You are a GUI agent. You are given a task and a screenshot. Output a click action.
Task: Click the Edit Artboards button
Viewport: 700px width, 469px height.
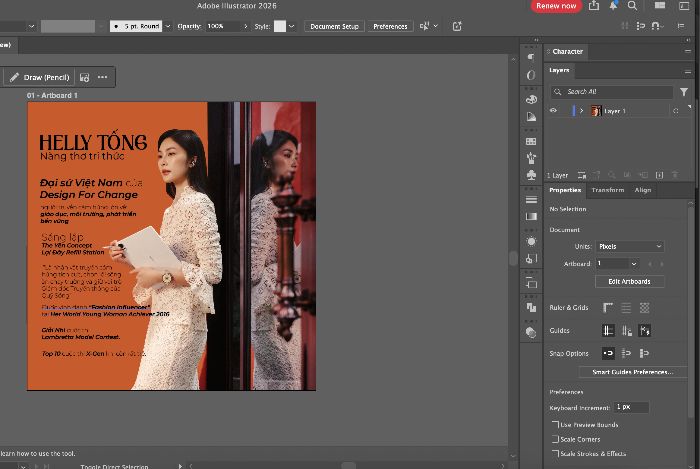coord(629,282)
